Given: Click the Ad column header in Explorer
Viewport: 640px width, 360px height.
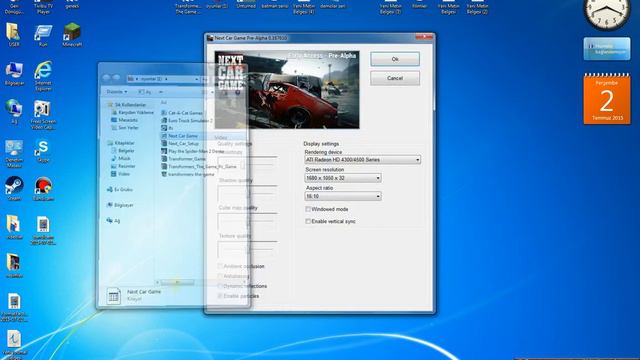Looking at the screenshot, I should (x=164, y=102).
